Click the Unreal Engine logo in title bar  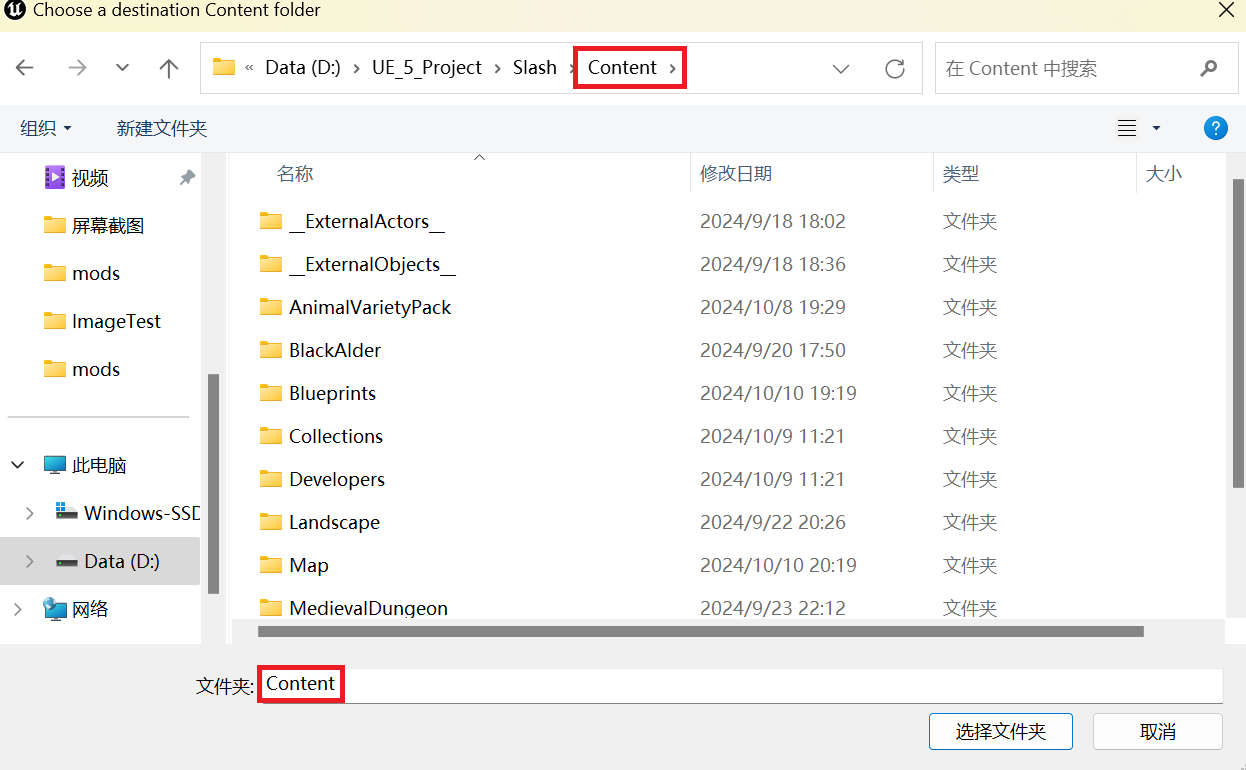(x=15, y=11)
